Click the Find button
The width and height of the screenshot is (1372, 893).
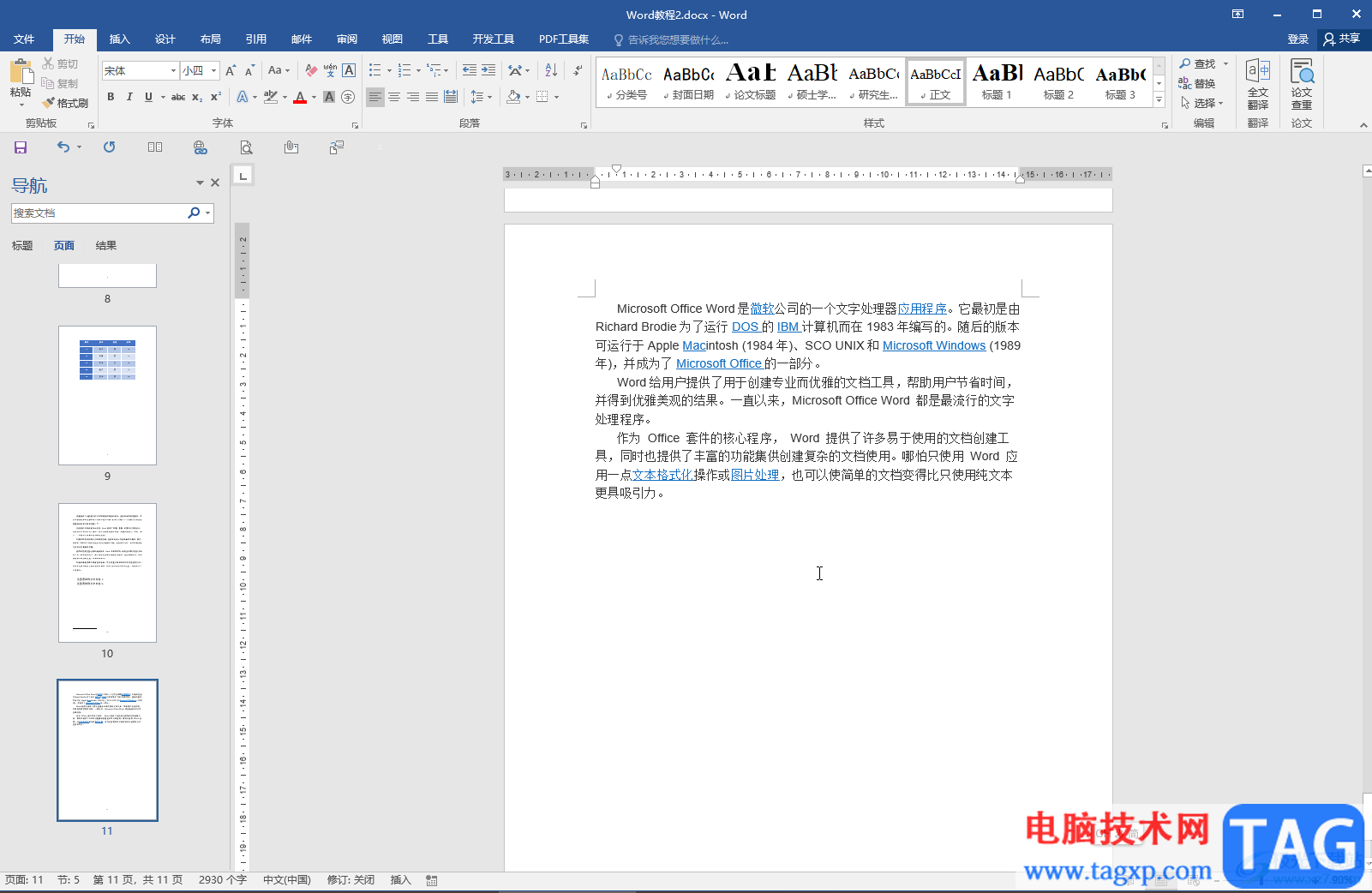(1198, 64)
